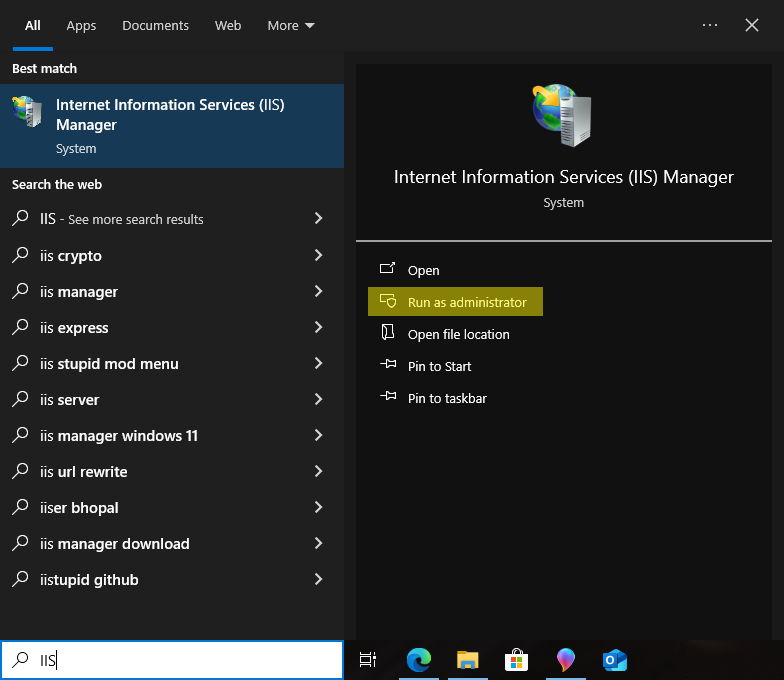Open Microsoft Store from the taskbar

click(516, 660)
